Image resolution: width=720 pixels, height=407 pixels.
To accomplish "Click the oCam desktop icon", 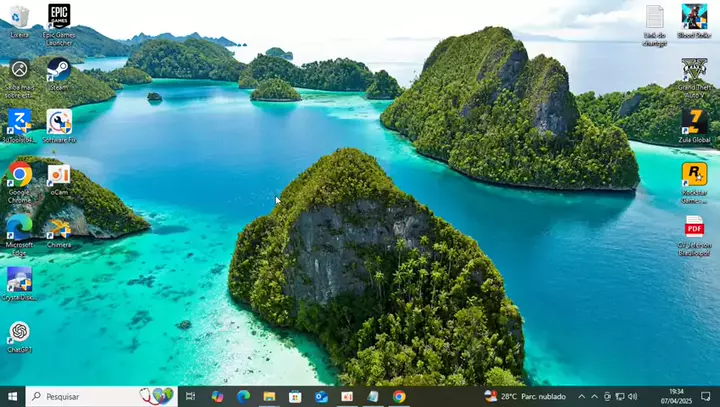I will 59,175.
